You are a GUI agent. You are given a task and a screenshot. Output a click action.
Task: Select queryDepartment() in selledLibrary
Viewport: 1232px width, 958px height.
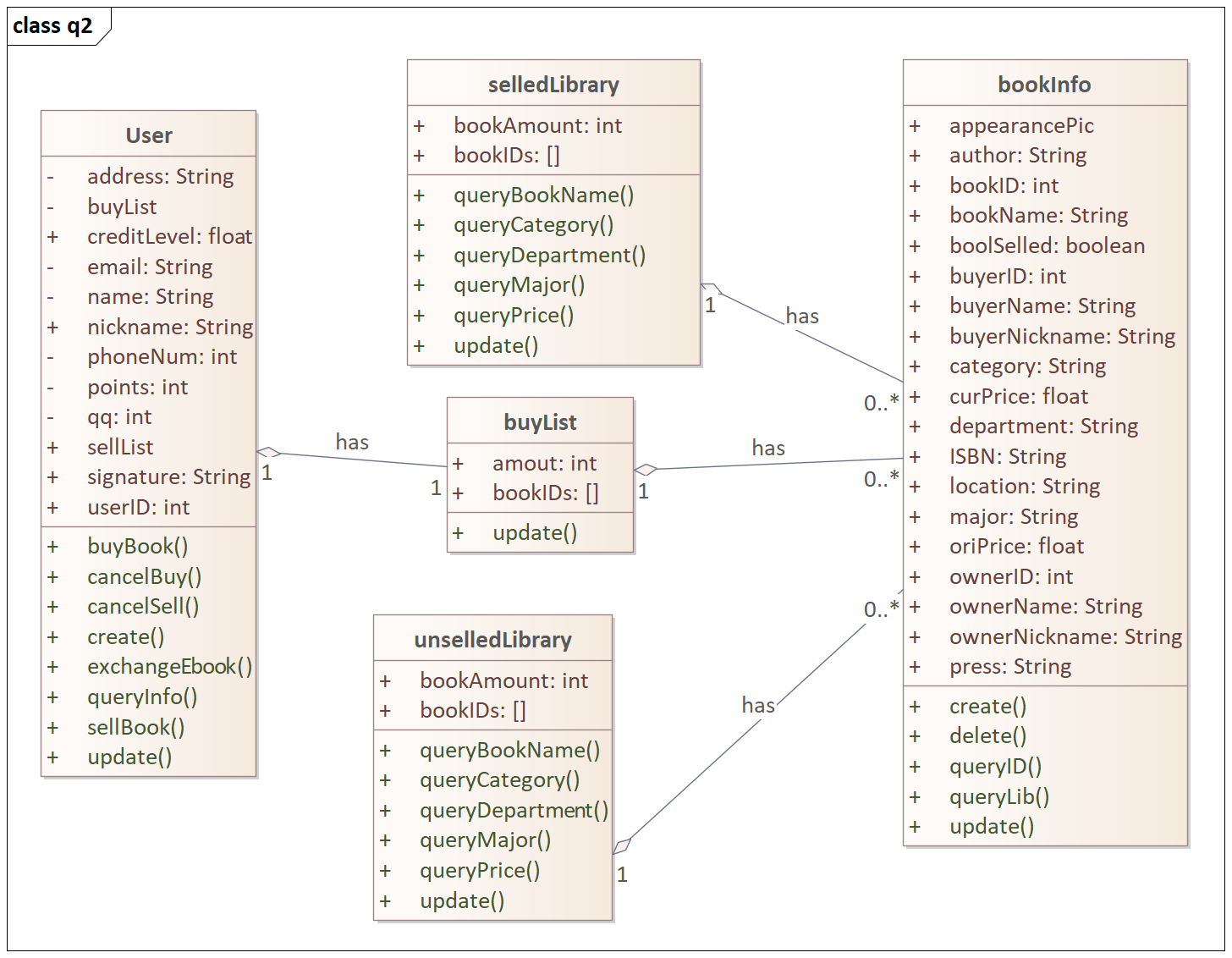coord(549,255)
